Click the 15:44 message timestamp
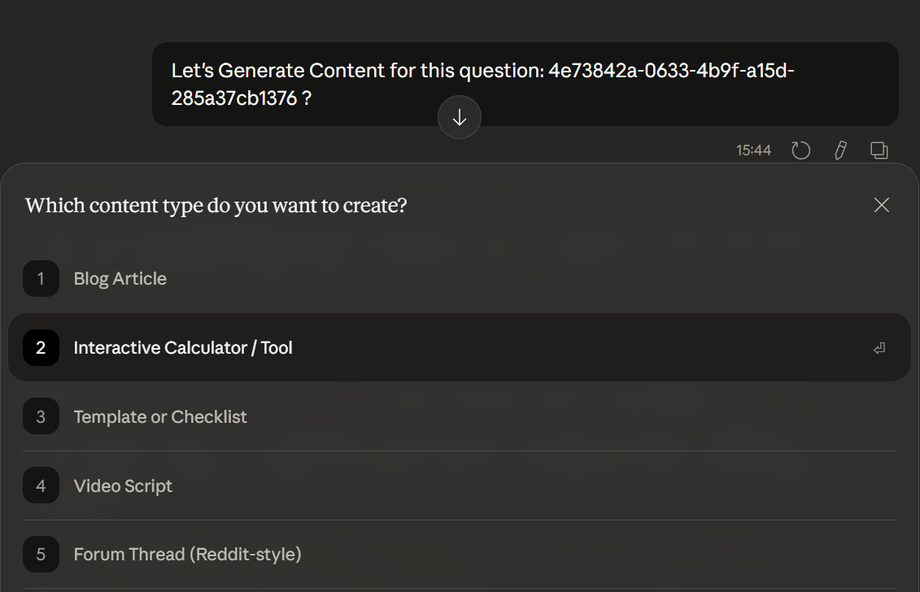Viewport: 920px width, 592px height. (x=754, y=150)
